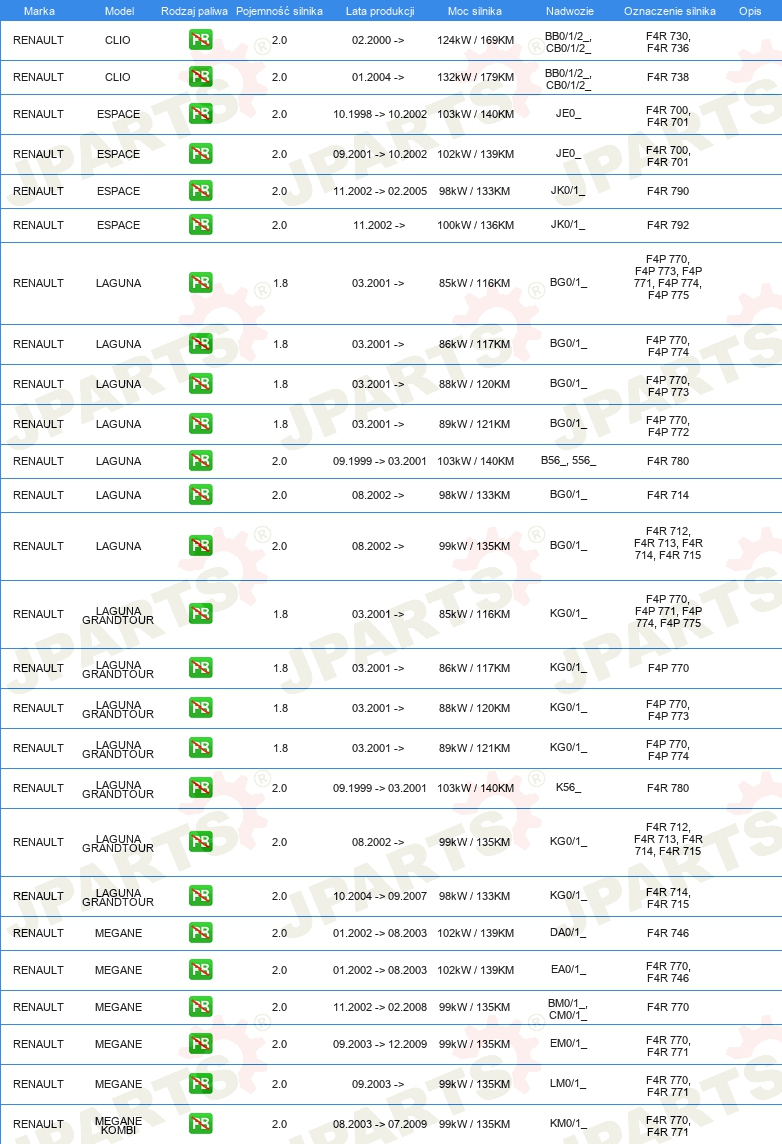Click the fuel icon in the LAGUNA BG0/1_ 99kW row
The image size is (782, 1144).
coord(201,546)
